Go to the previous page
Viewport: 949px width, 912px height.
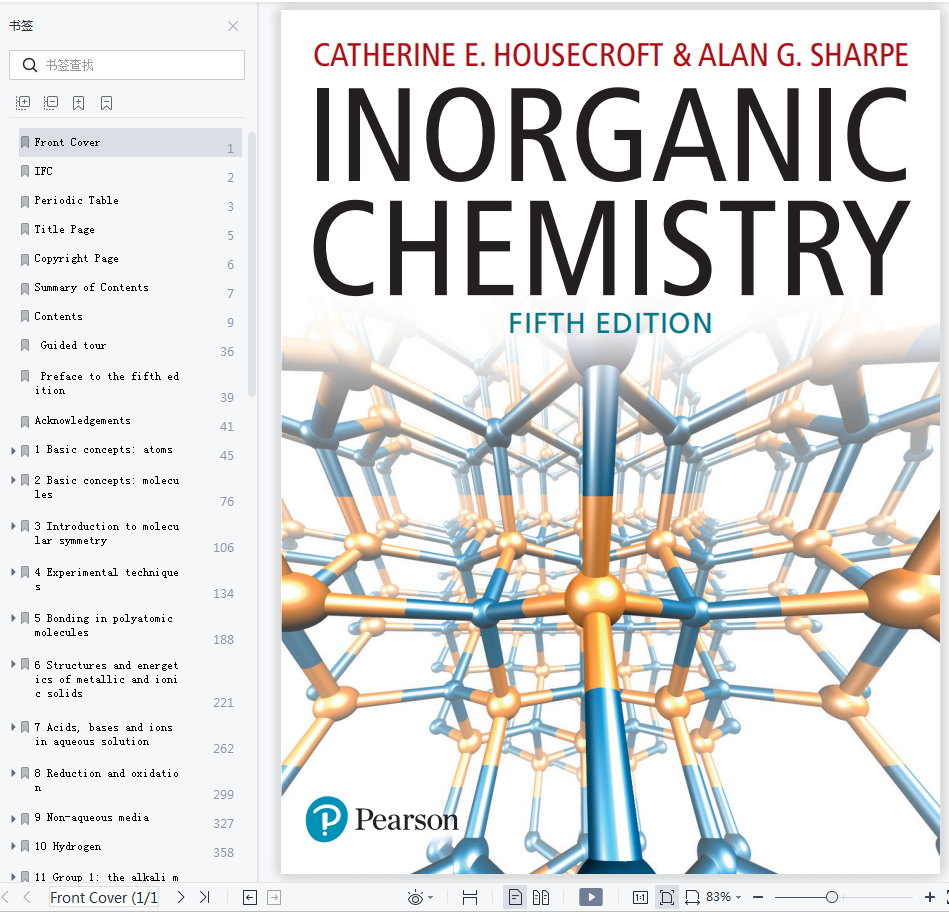(27, 897)
